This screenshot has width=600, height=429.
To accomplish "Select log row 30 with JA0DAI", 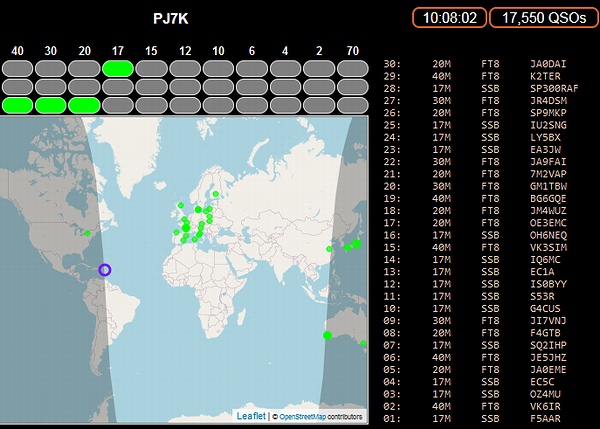I will pyautogui.click(x=475, y=64).
